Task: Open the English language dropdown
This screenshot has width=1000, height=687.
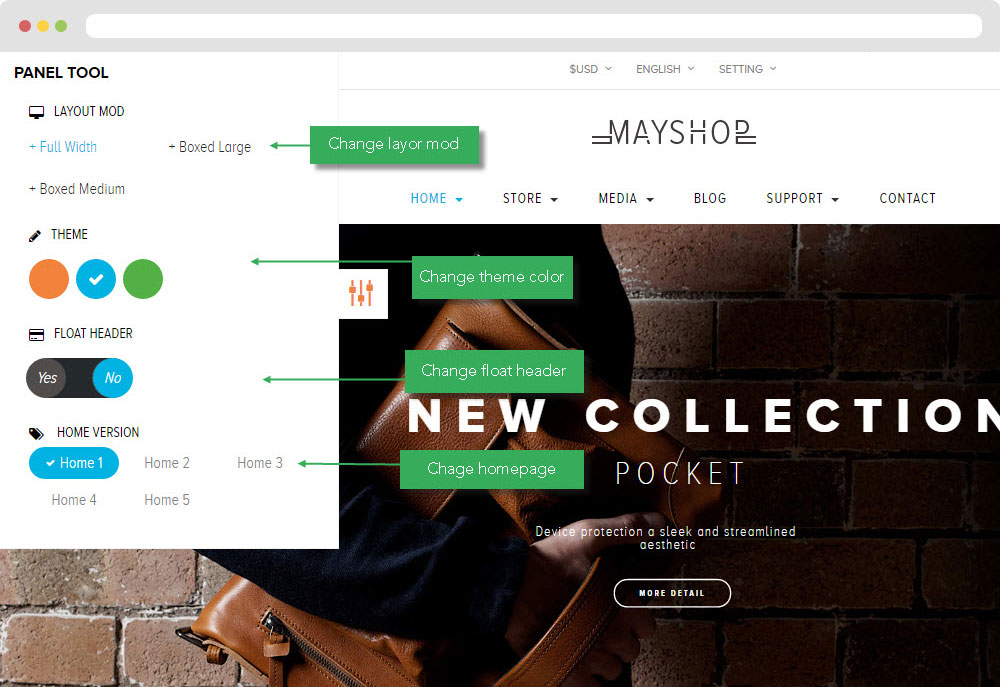Action: click(x=665, y=69)
